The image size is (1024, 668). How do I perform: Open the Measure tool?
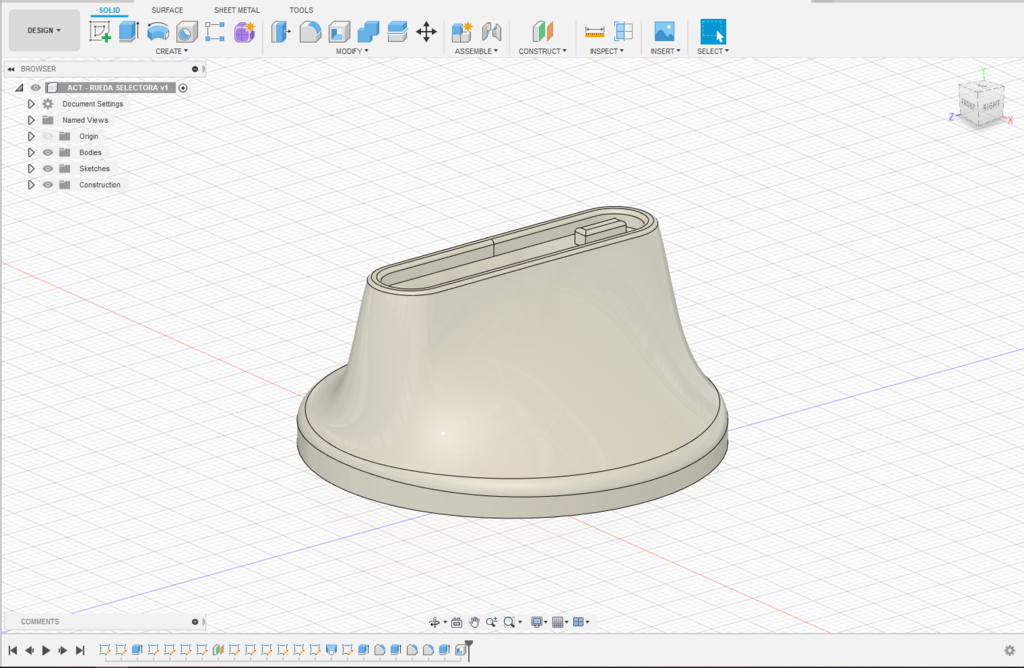pyautogui.click(x=595, y=32)
